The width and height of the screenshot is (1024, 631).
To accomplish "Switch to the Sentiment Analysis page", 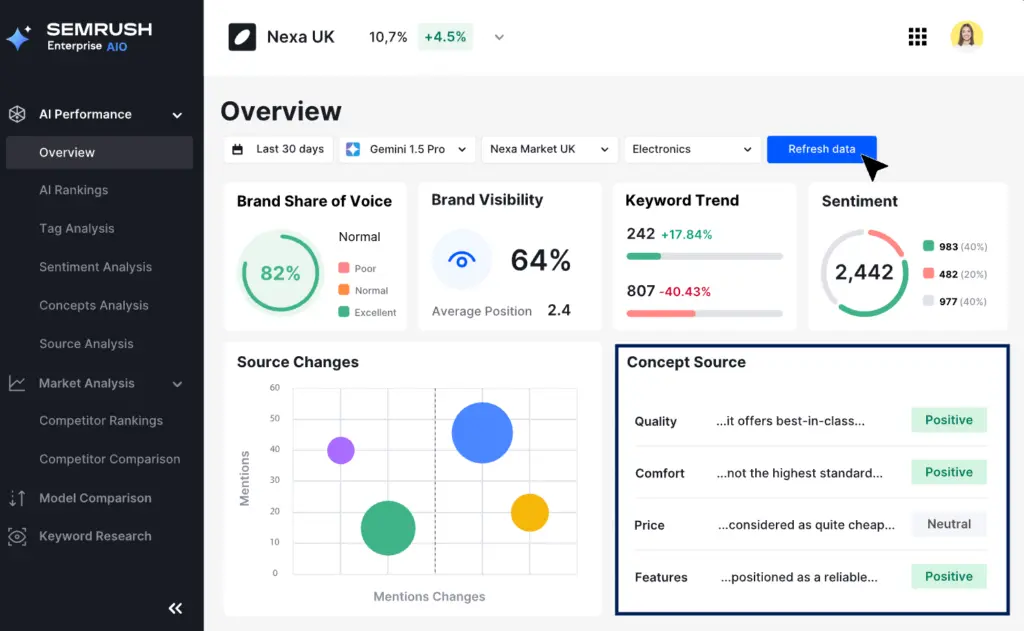I will 95,267.
